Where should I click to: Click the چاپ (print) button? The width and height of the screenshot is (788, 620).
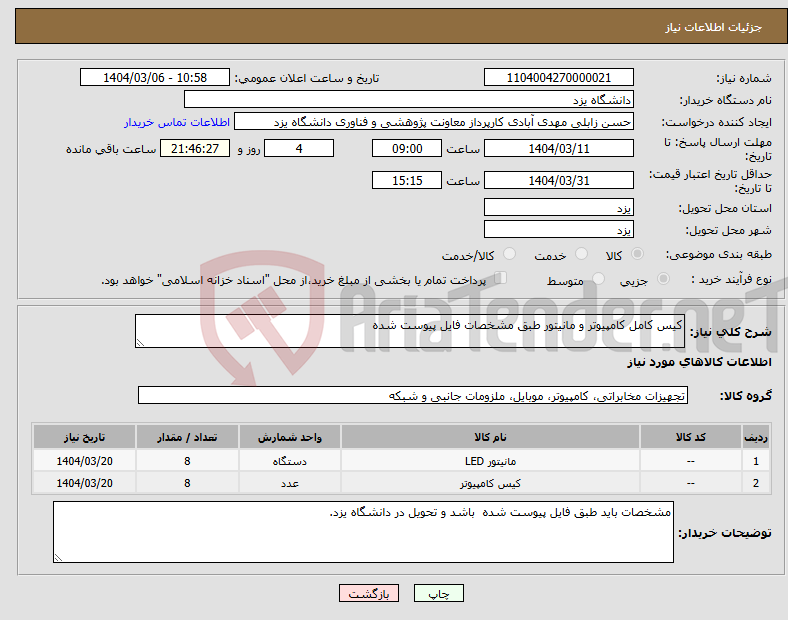(438, 593)
